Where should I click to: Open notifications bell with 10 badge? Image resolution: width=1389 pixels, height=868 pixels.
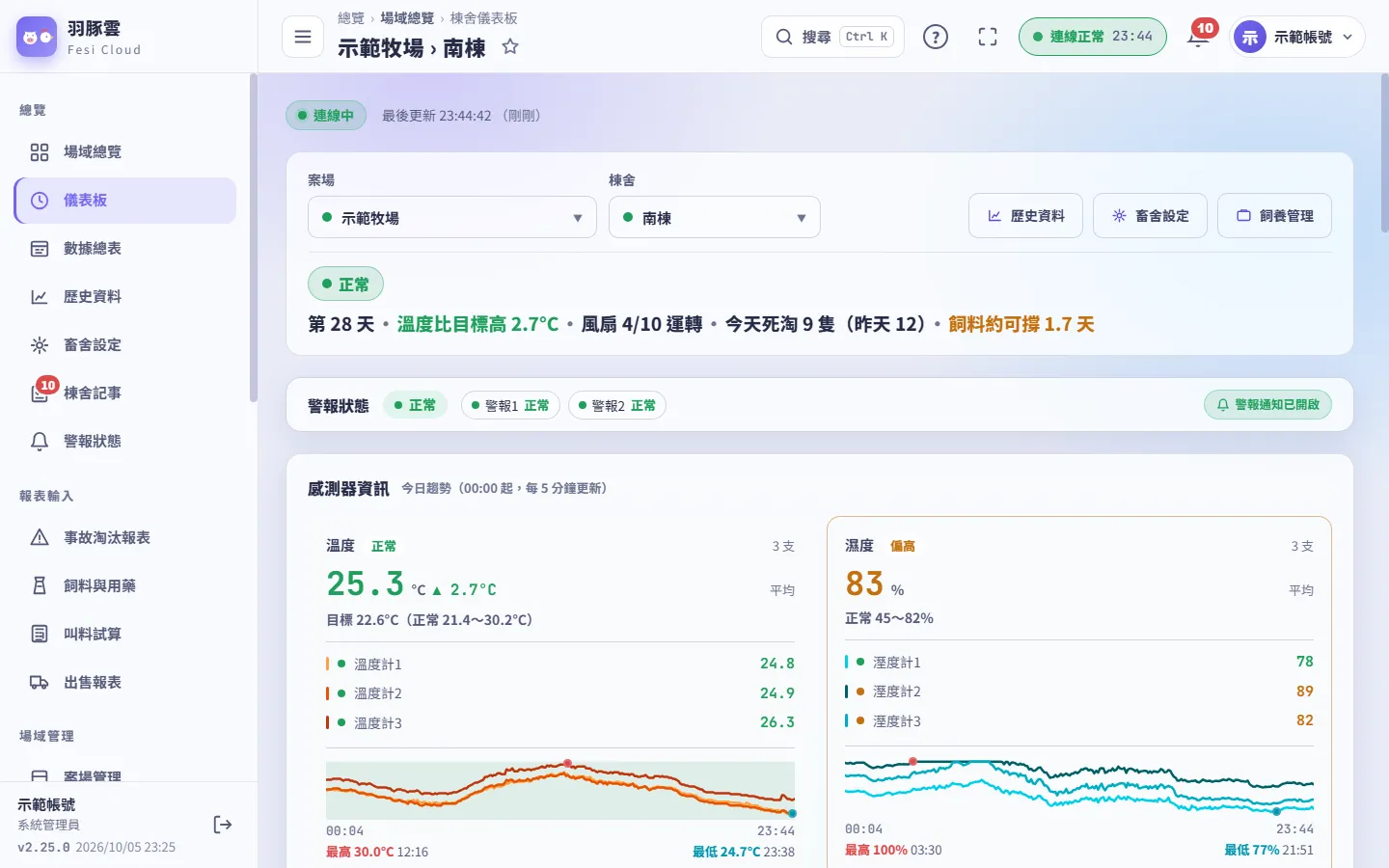tap(1199, 36)
